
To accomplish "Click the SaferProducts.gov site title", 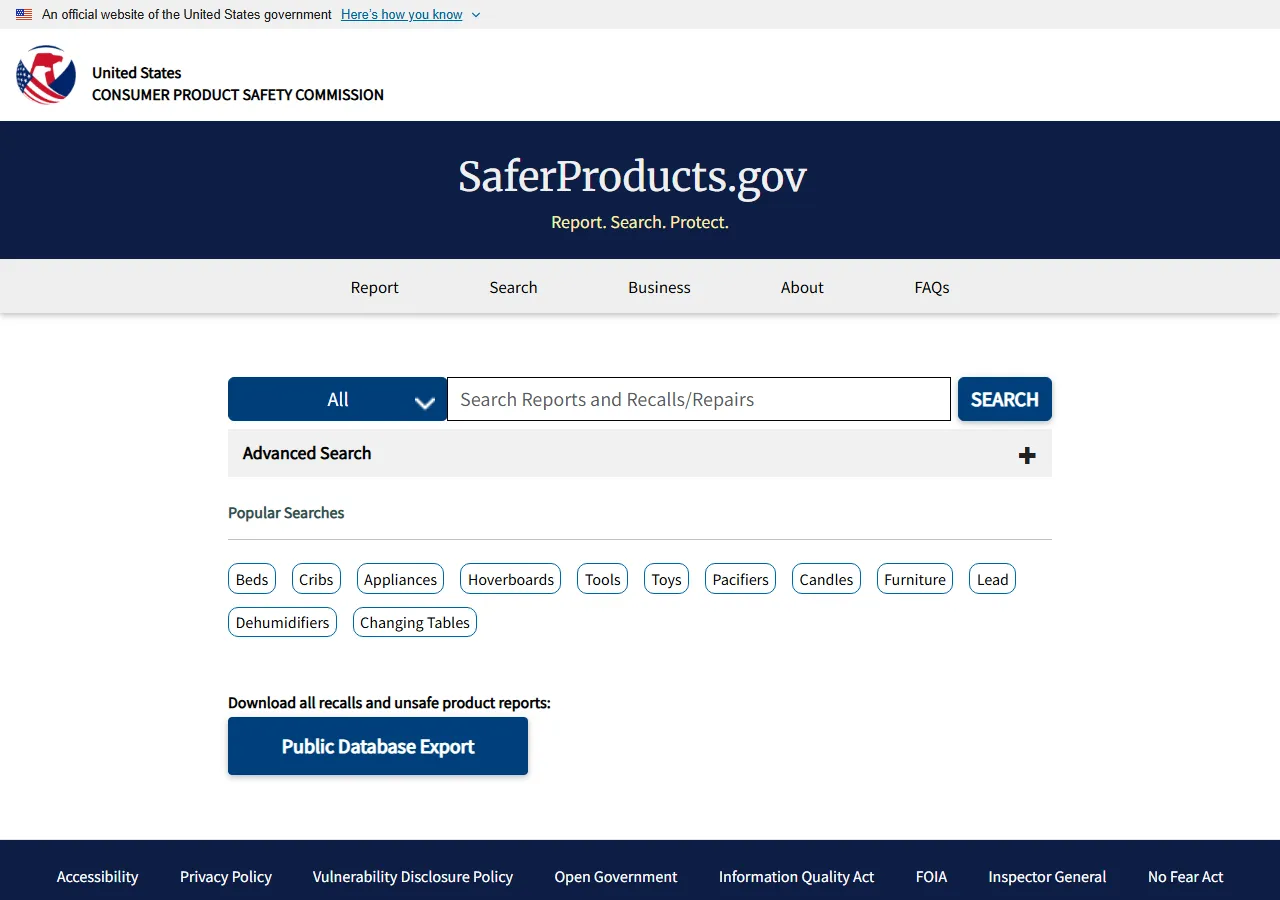I will click(x=632, y=177).
